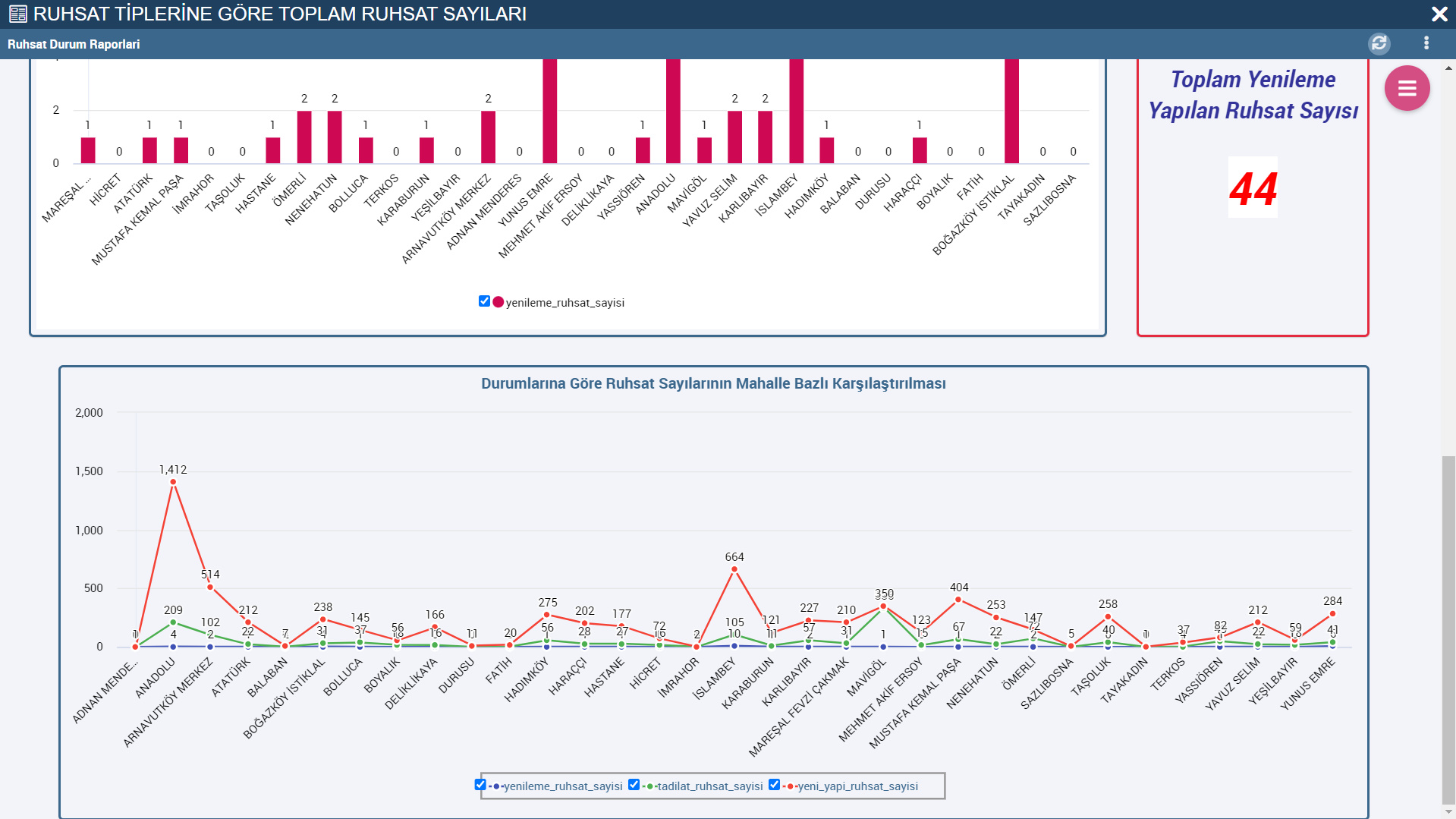Open the pink hamburger menu button
The image size is (1456, 819).
click(1407, 89)
